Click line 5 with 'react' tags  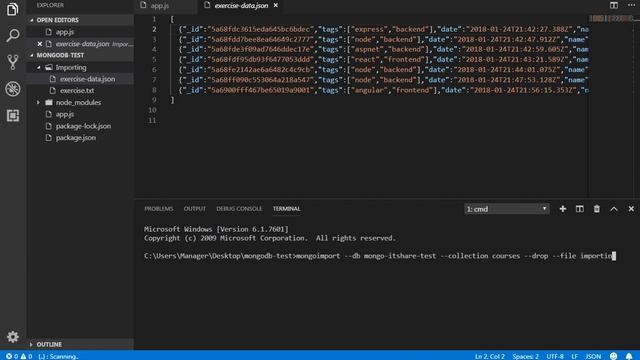(383, 60)
